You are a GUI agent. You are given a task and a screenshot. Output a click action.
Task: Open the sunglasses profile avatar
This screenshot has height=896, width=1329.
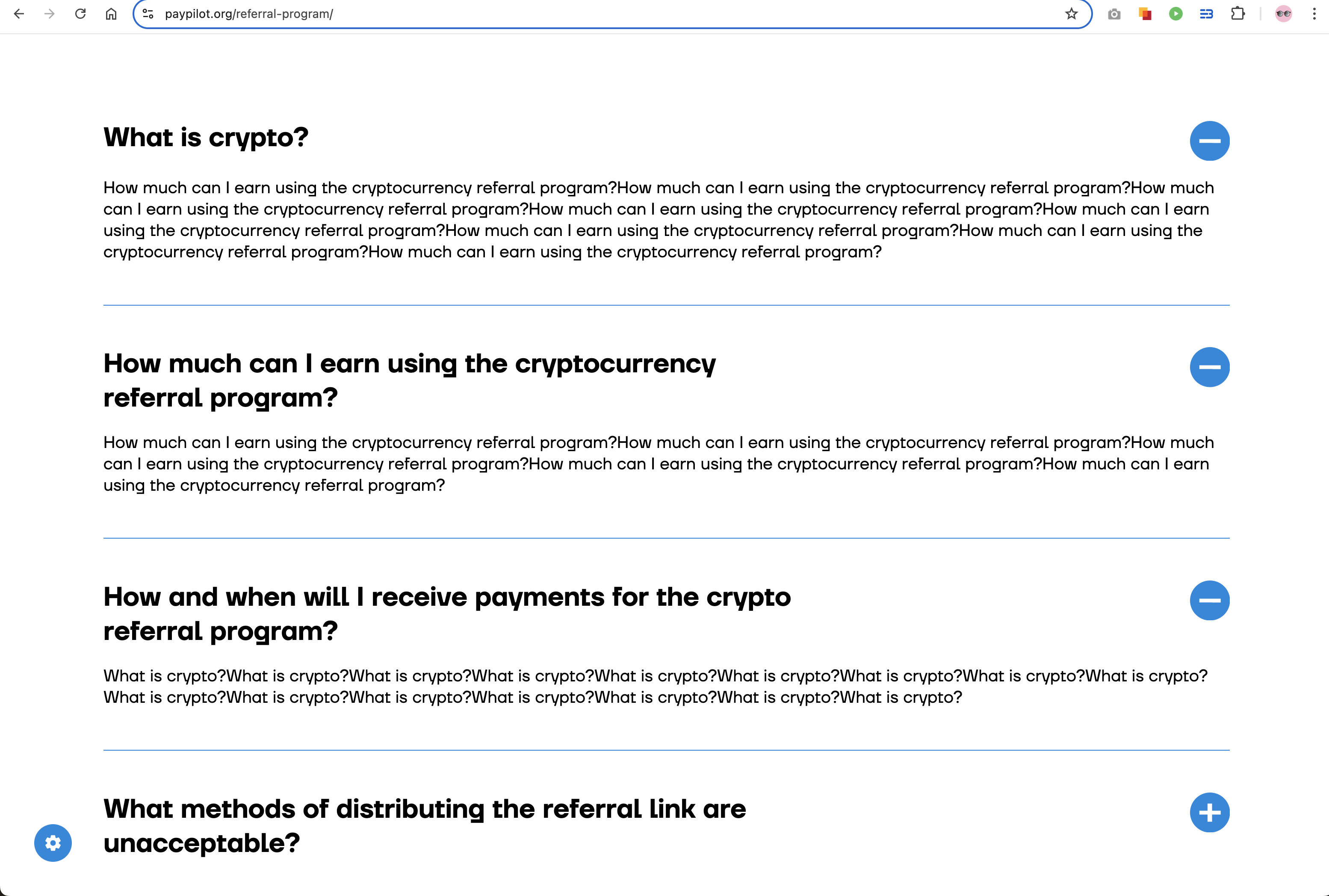(1283, 14)
